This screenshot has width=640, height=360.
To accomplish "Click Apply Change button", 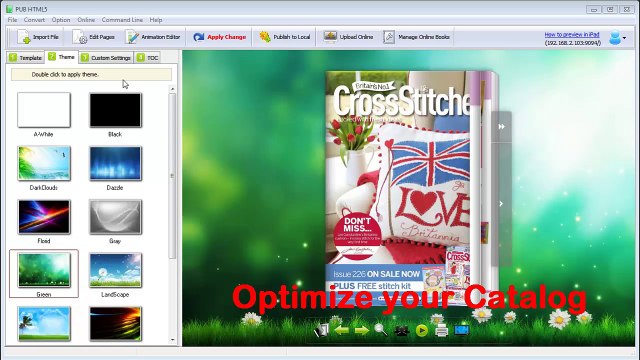I will (220, 37).
